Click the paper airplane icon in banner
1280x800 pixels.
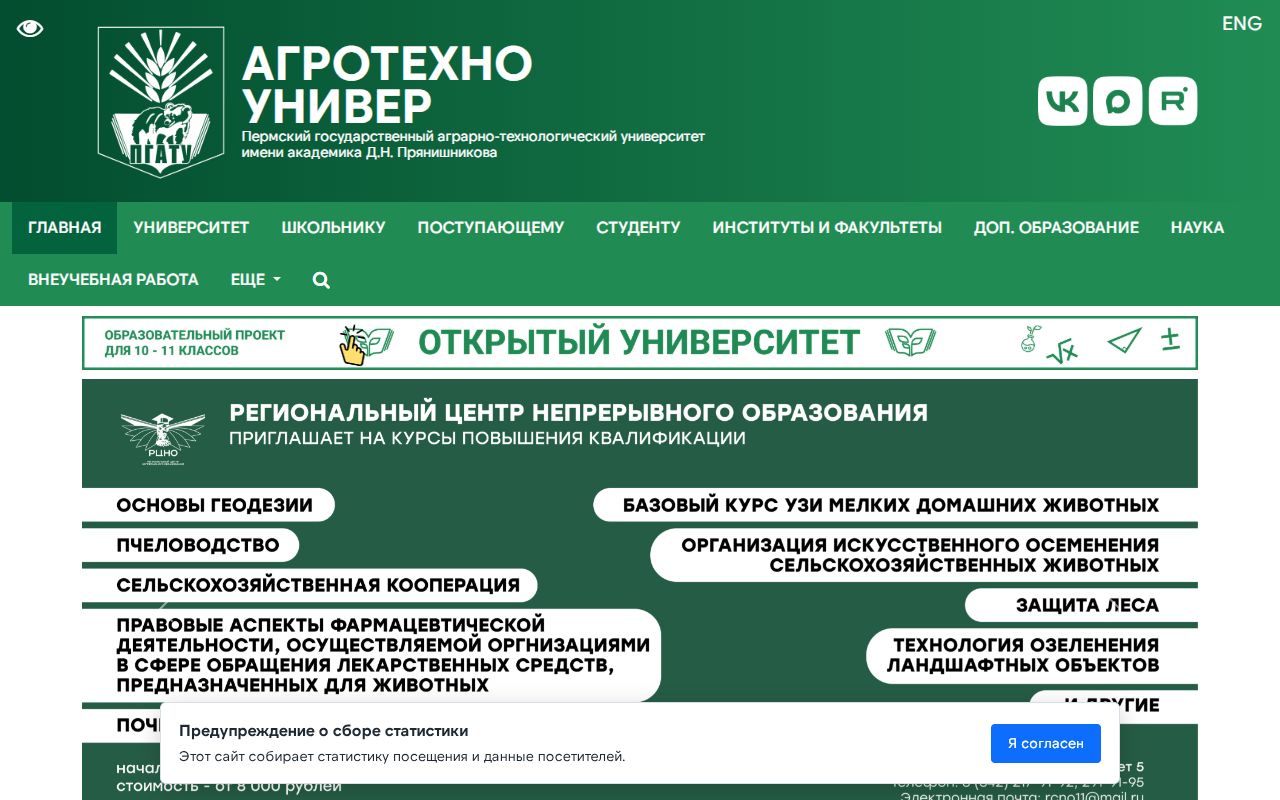click(x=1124, y=341)
